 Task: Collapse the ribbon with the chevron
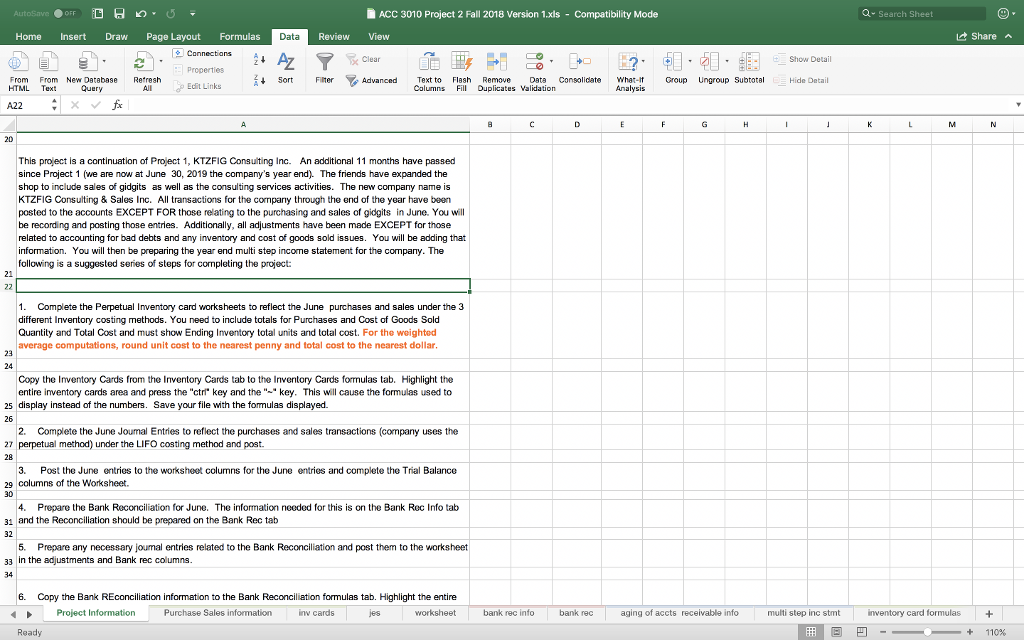(1009, 37)
